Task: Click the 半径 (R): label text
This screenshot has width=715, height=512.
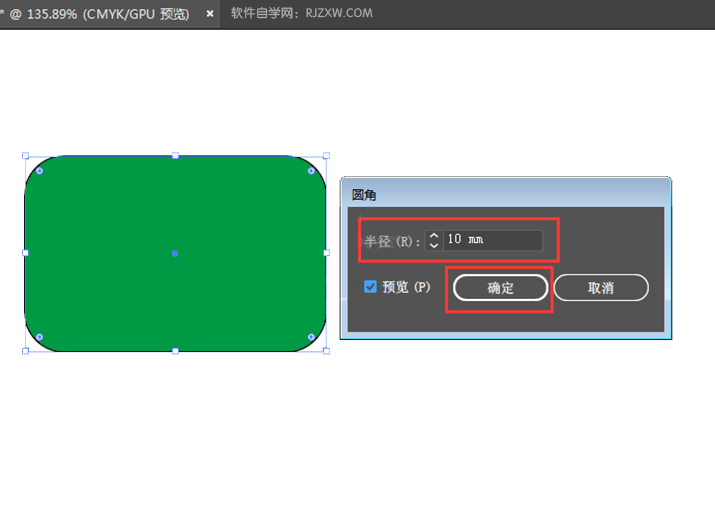Action: (392, 241)
